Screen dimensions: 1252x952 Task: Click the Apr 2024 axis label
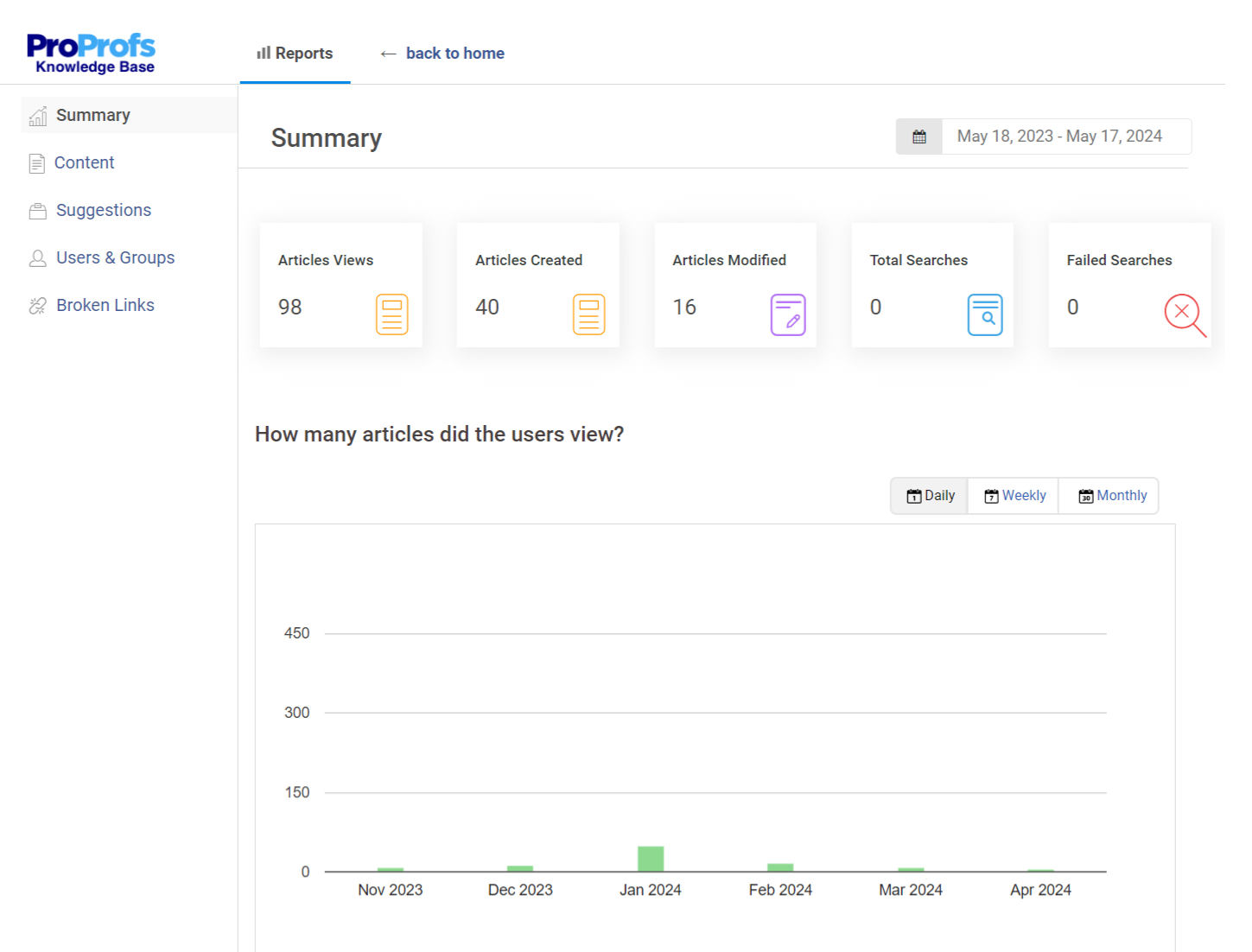point(1040,890)
